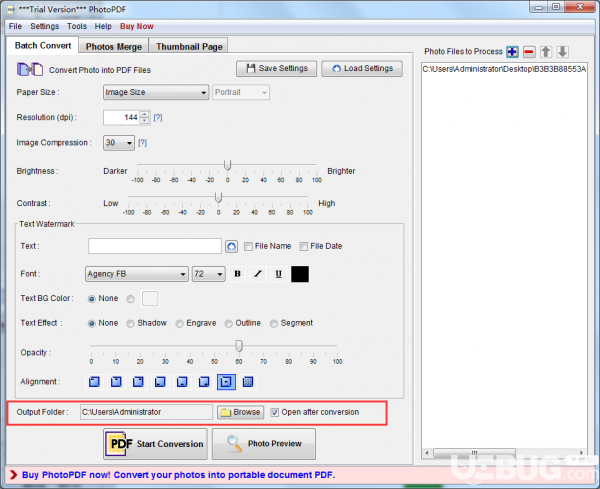Image resolution: width=600 pixels, height=489 pixels.
Task: Add photo files with the plus icon
Action: click(512, 52)
